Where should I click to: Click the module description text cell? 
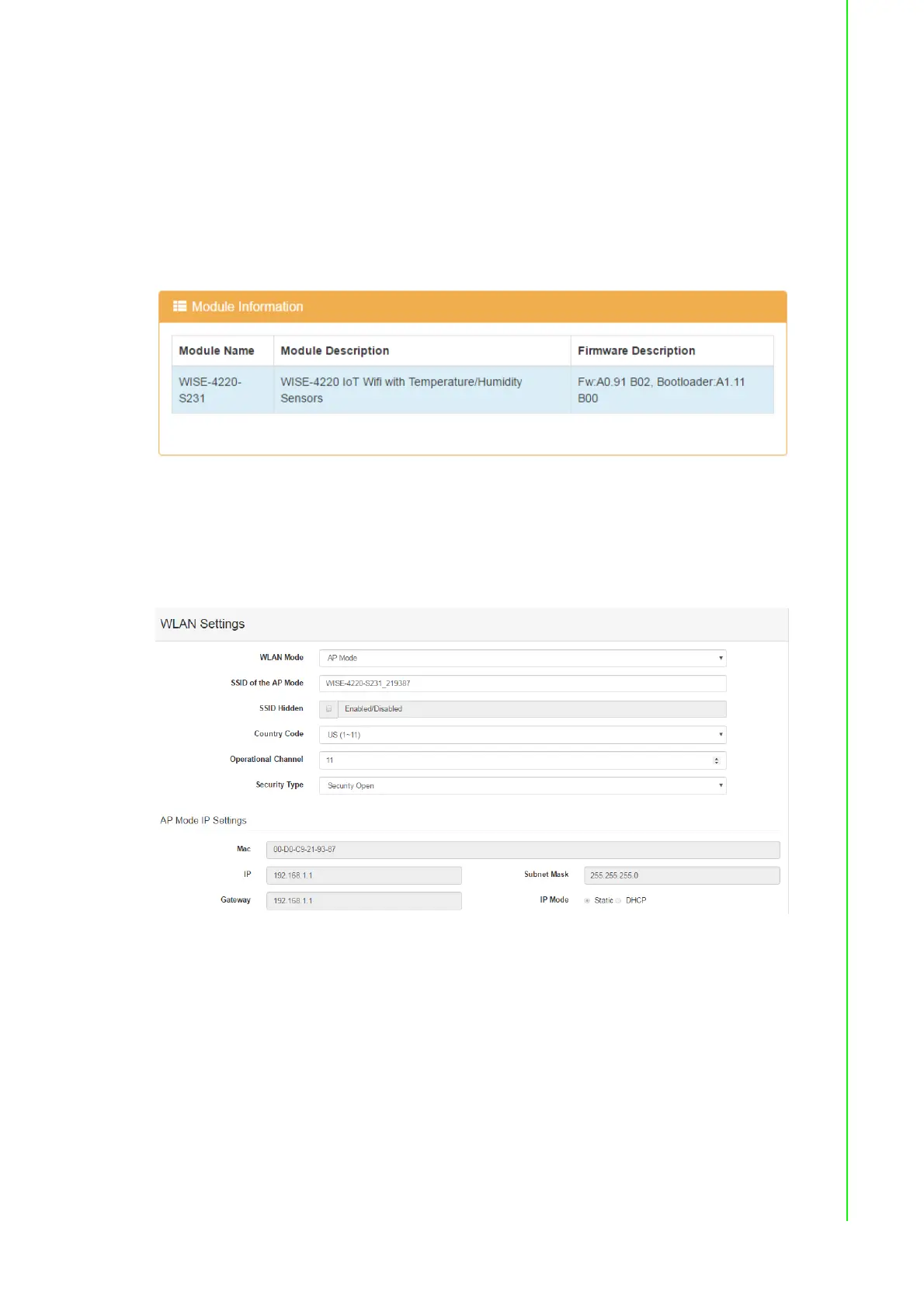coord(401,390)
